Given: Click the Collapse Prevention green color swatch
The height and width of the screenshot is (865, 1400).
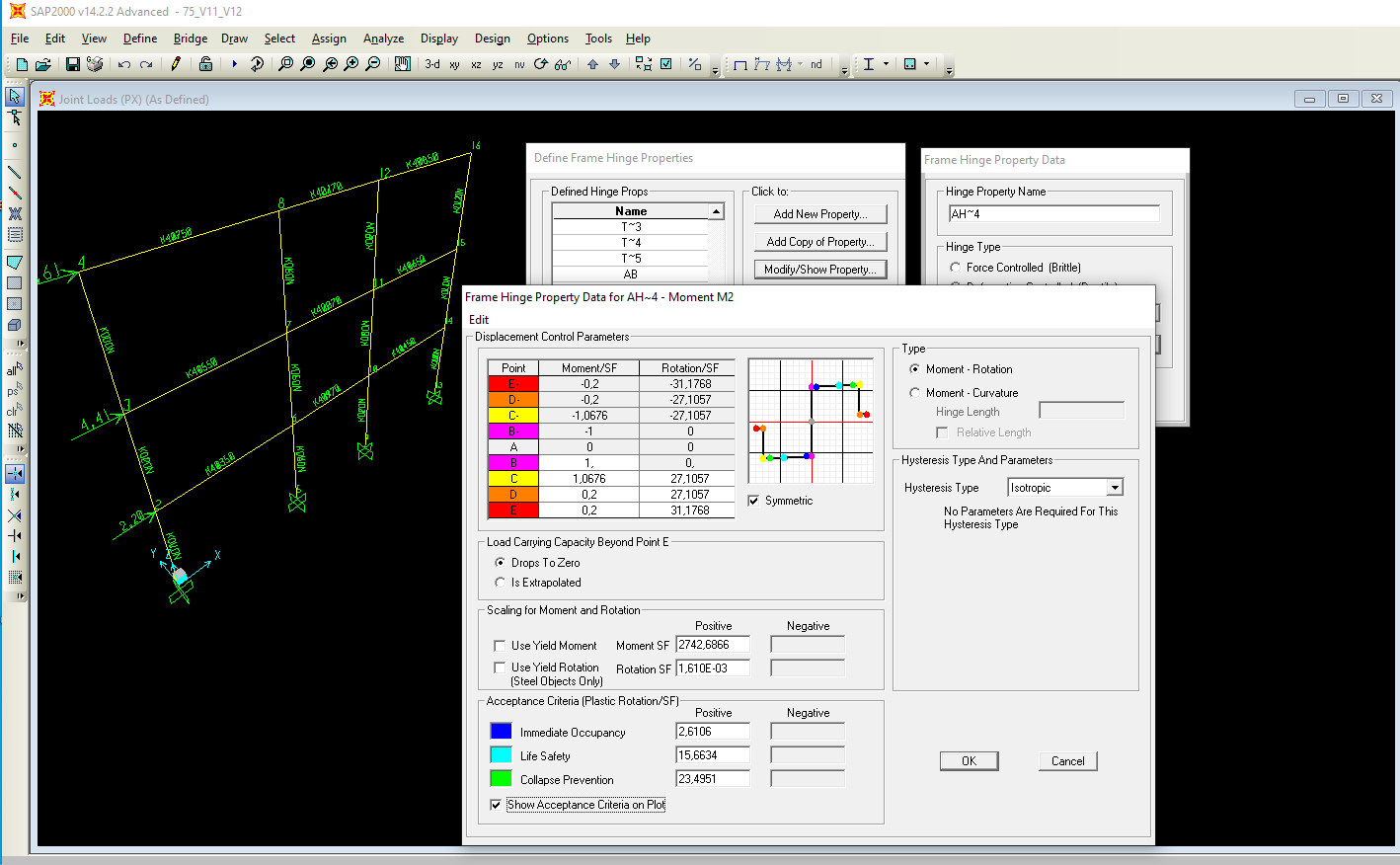Looking at the screenshot, I should pyautogui.click(x=501, y=779).
